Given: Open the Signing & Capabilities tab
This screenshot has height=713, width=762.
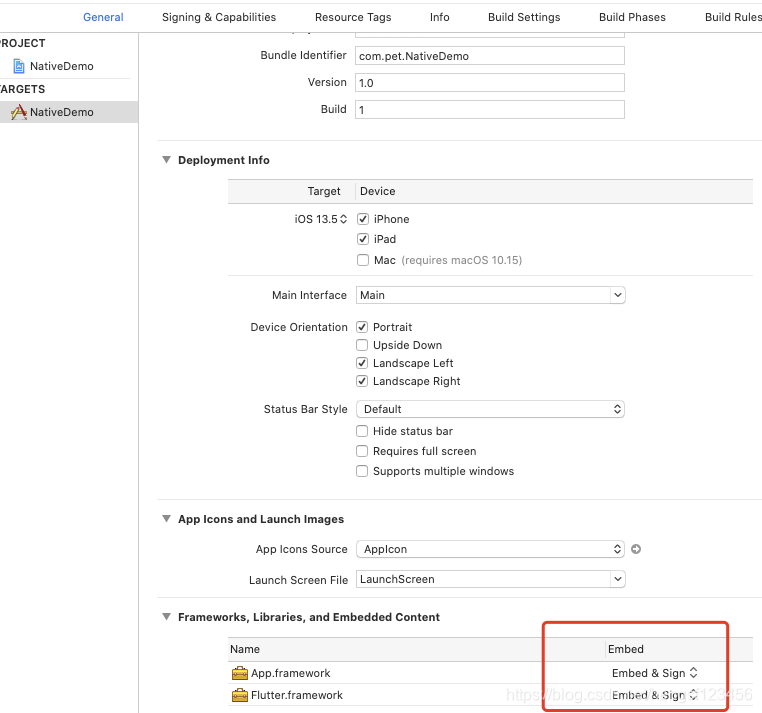Looking at the screenshot, I should pyautogui.click(x=219, y=17).
